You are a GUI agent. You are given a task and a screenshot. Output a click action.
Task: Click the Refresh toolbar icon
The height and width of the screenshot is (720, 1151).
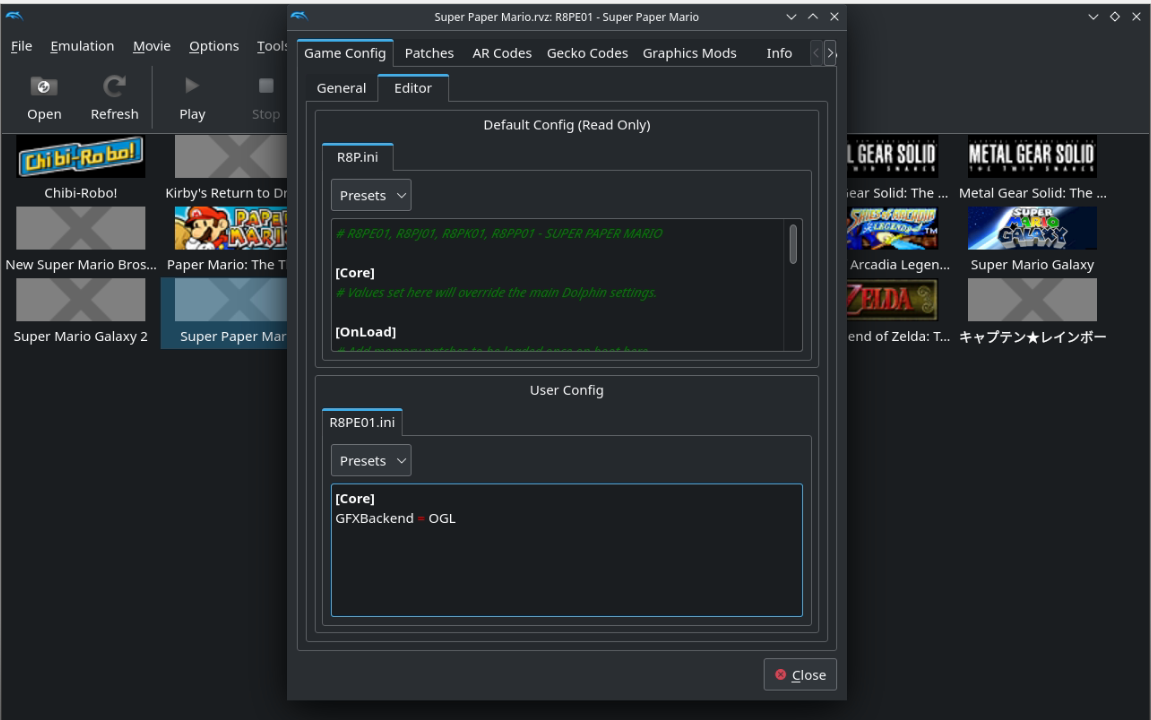[114, 87]
